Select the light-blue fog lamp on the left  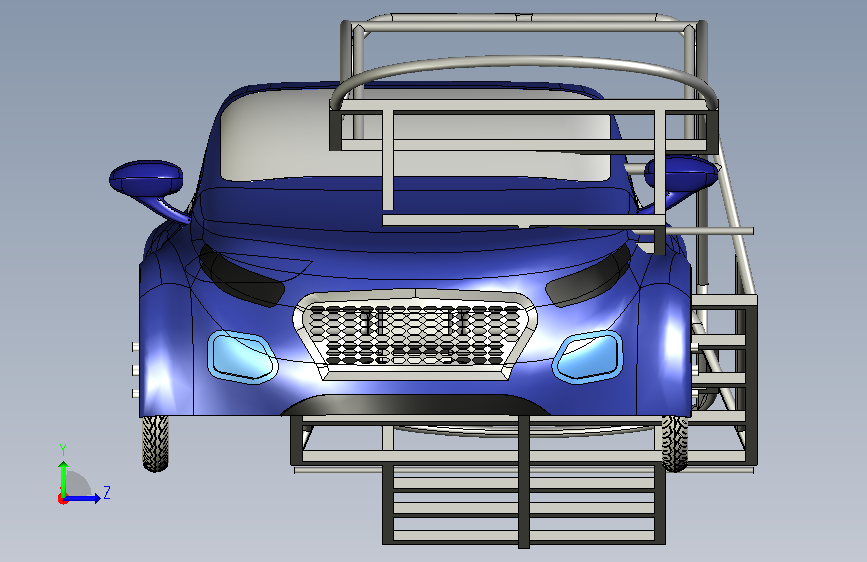242,357
